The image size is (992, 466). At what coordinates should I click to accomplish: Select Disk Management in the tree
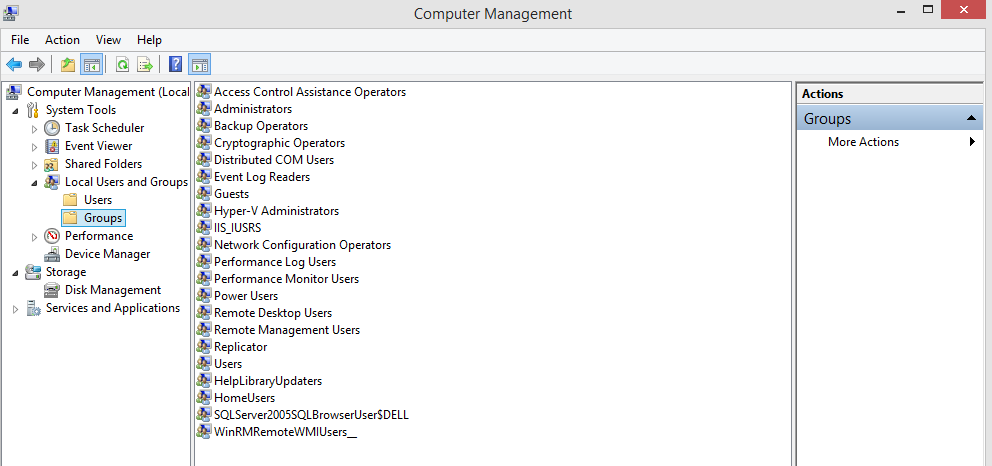pyautogui.click(x=113, y=290)
